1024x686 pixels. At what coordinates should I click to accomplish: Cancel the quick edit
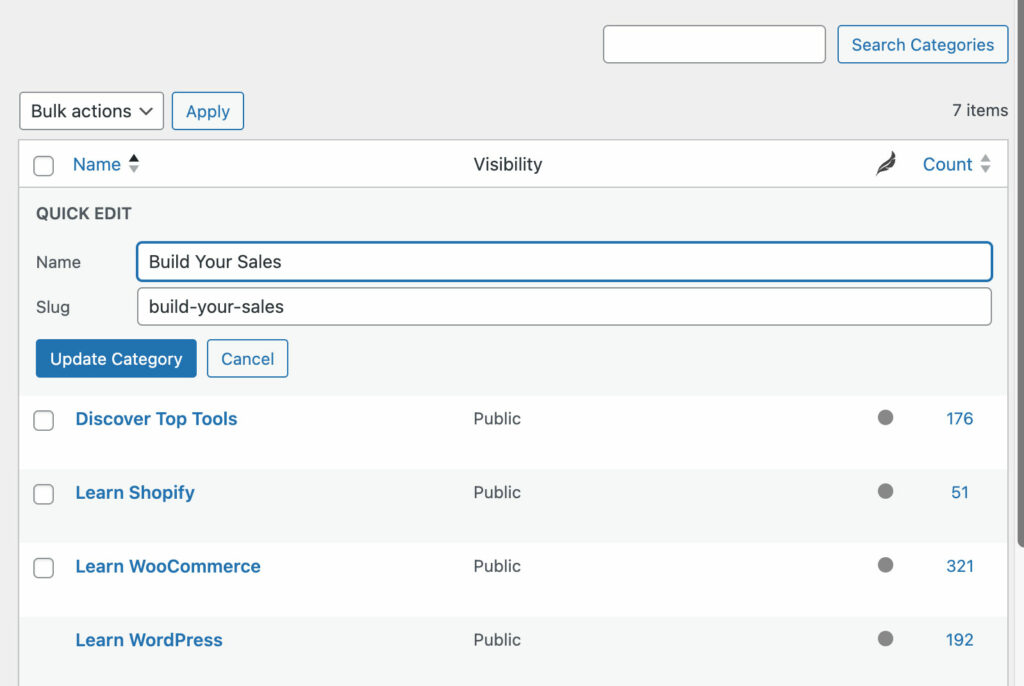tap(248, 359)
